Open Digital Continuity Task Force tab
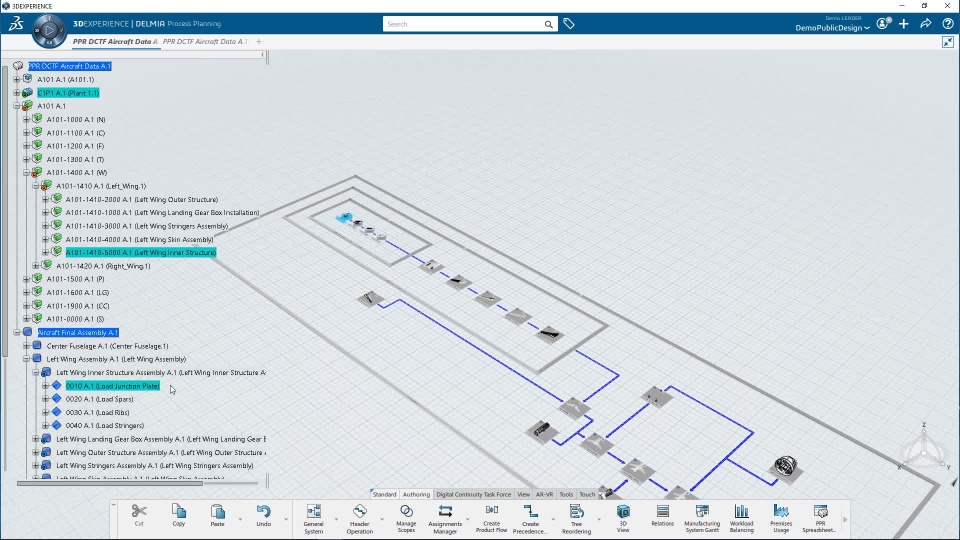This screenshot has height=540, width=960. (473, 494)
